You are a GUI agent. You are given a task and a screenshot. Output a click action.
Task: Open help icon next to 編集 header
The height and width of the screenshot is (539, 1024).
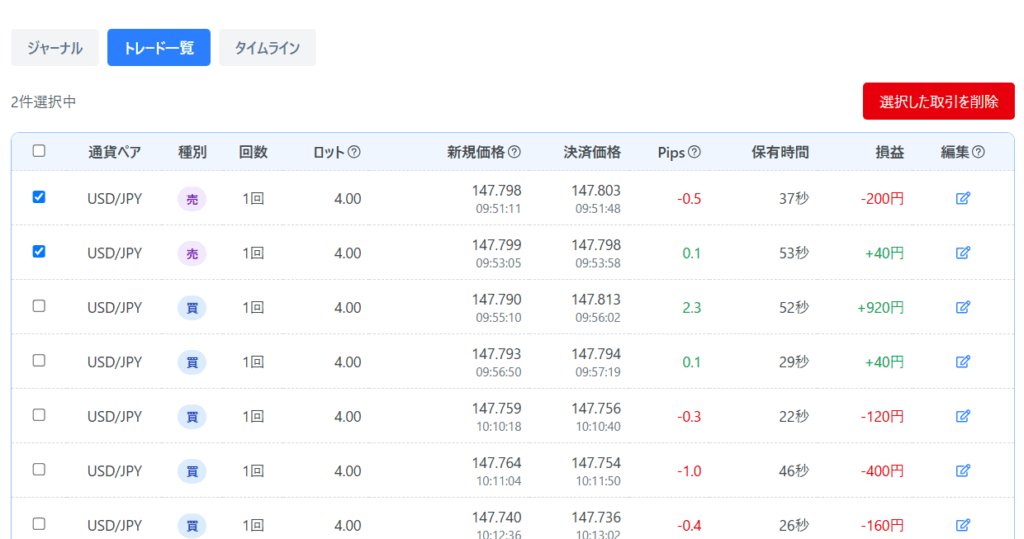[x=978, y=152]
